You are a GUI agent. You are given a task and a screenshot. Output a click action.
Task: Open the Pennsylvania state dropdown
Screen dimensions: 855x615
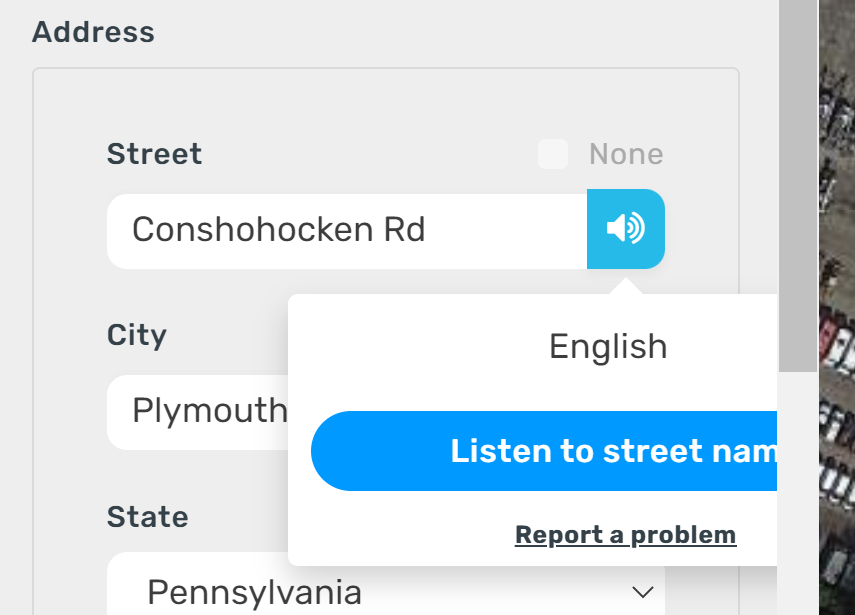380,592
